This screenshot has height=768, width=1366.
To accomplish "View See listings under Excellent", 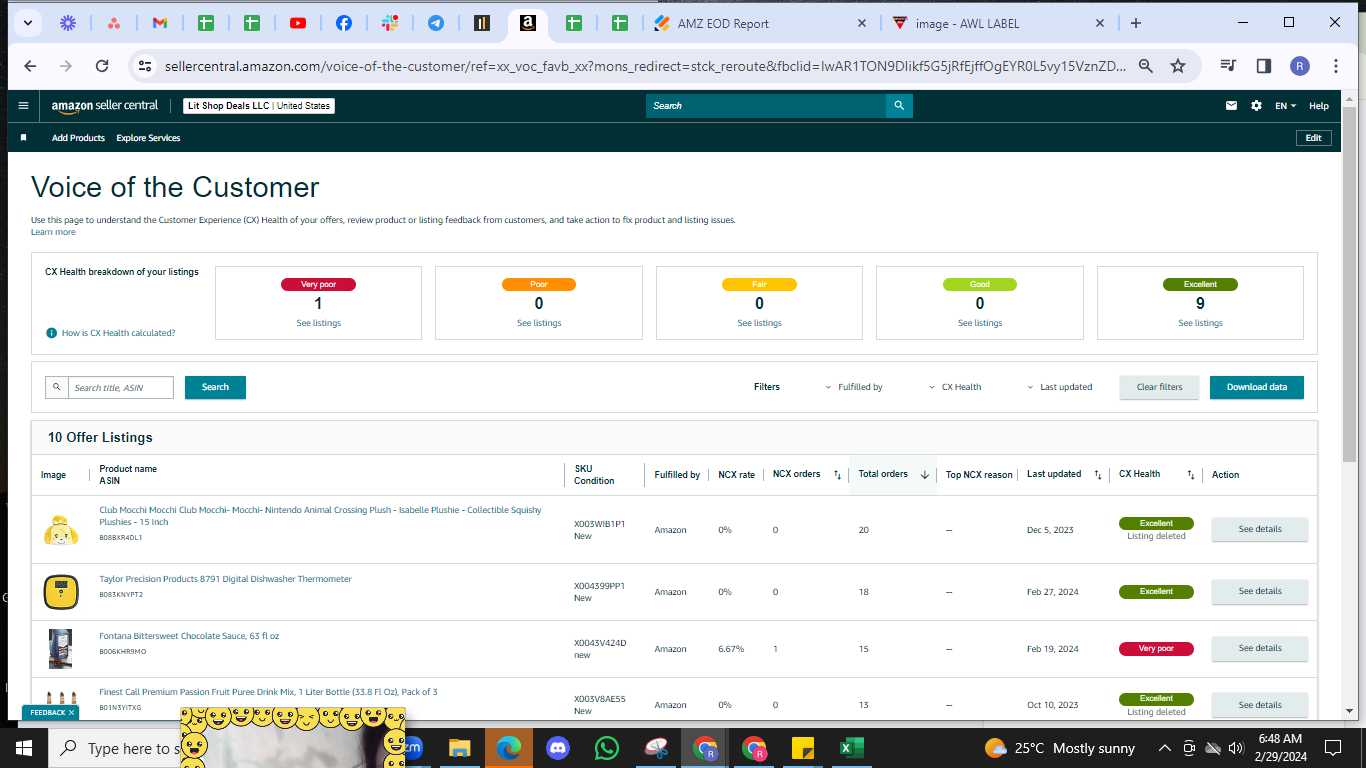I will coord(1200,323).
